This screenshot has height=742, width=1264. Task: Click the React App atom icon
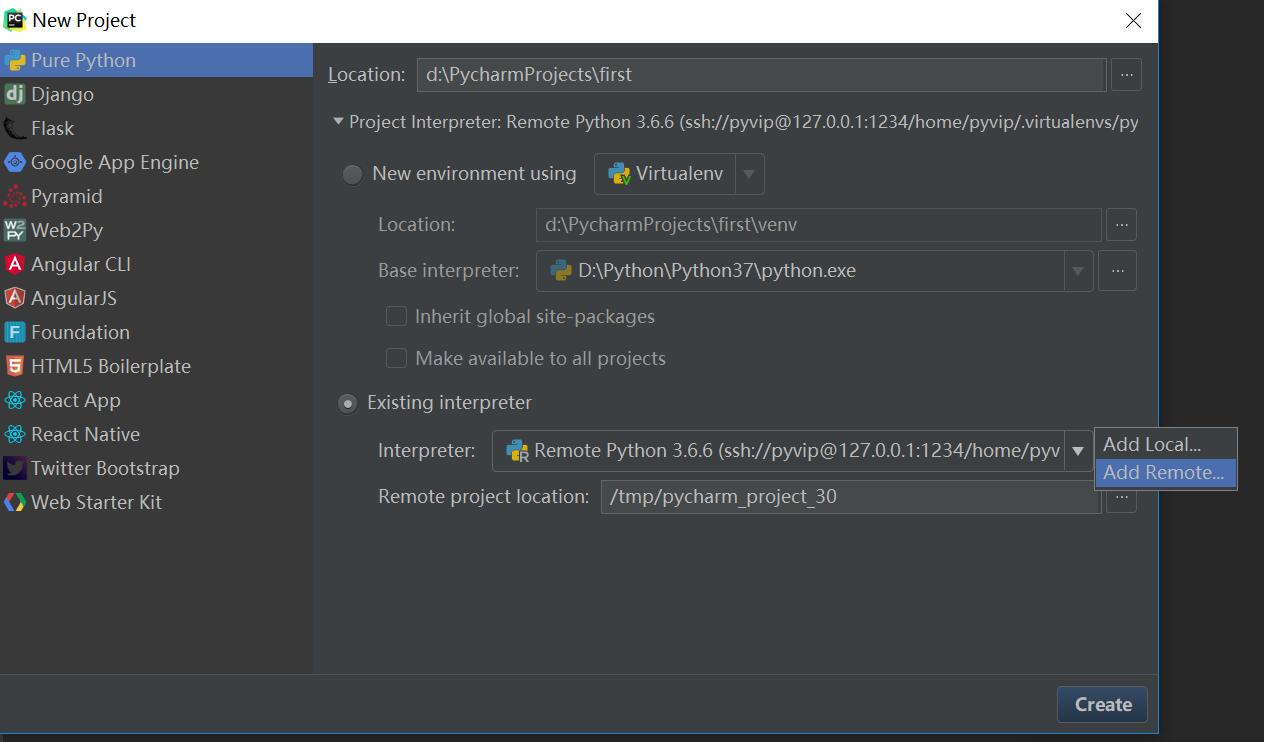(15, 400)
